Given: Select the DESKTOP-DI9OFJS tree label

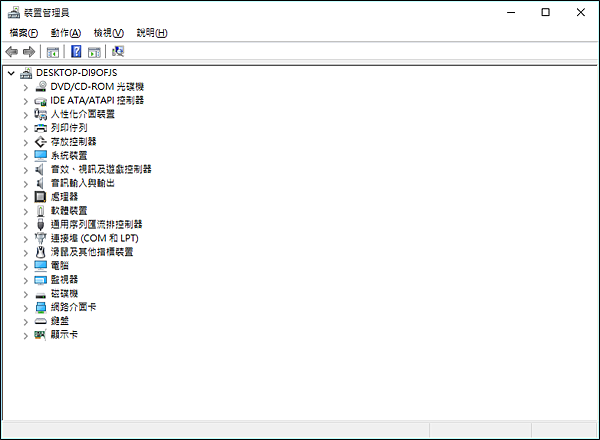Looking at the screenshot, I should (77, 73).
